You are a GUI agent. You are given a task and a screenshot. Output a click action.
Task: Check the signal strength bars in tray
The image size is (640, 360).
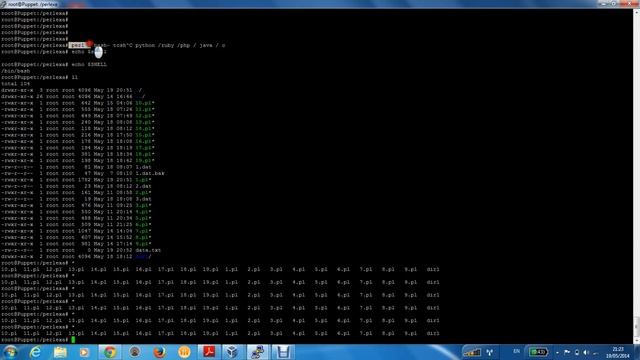[x=472, y=352]
